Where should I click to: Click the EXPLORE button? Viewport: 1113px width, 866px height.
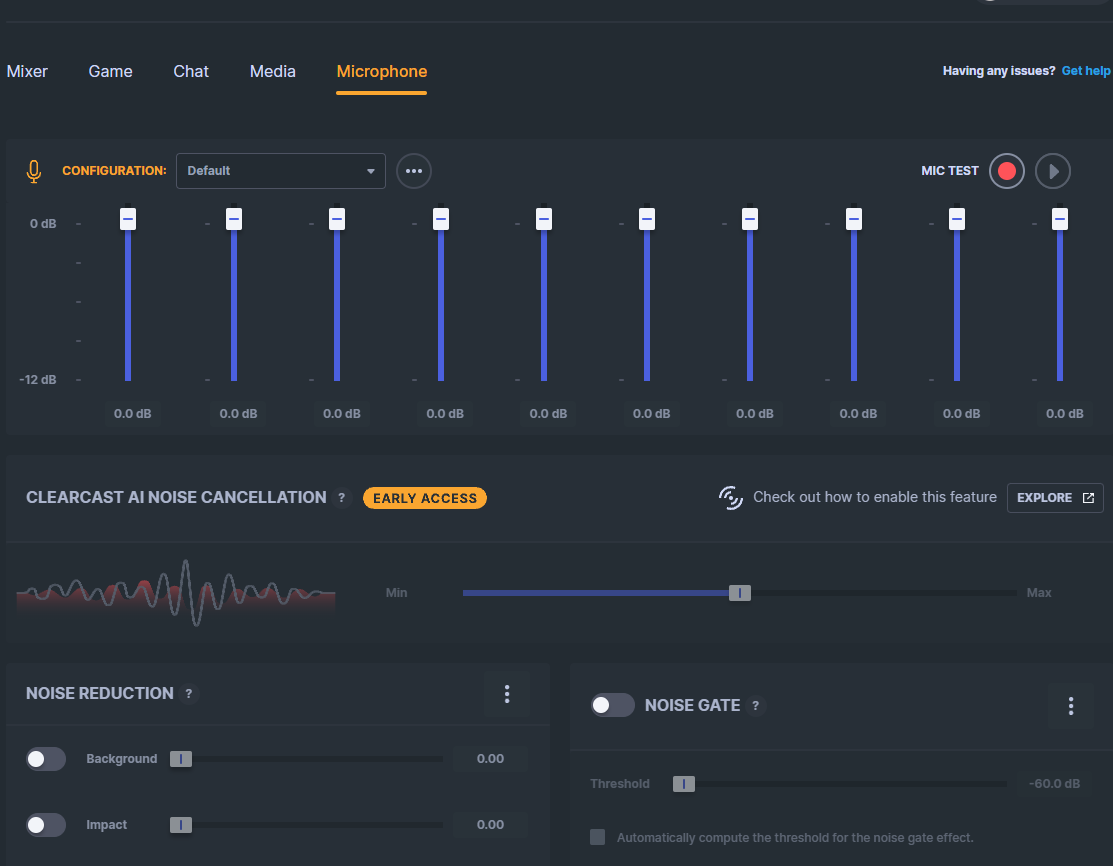click(x=1055, y=498)
